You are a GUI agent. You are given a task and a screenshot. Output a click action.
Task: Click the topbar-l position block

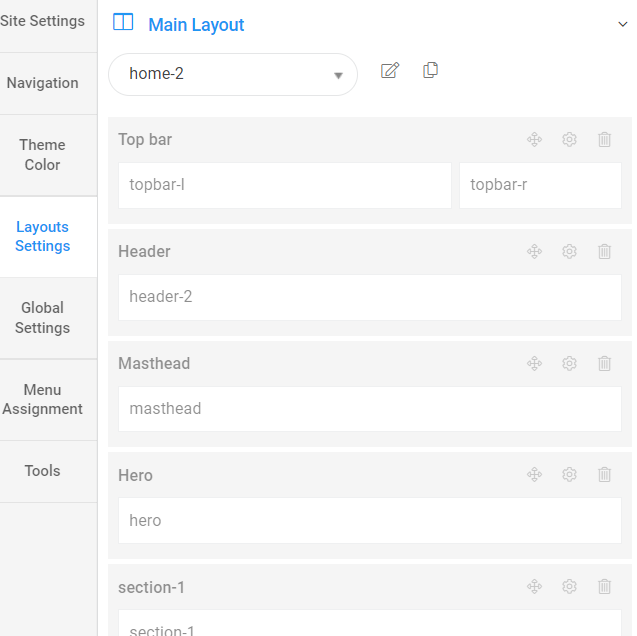click(x=285, y=185)
